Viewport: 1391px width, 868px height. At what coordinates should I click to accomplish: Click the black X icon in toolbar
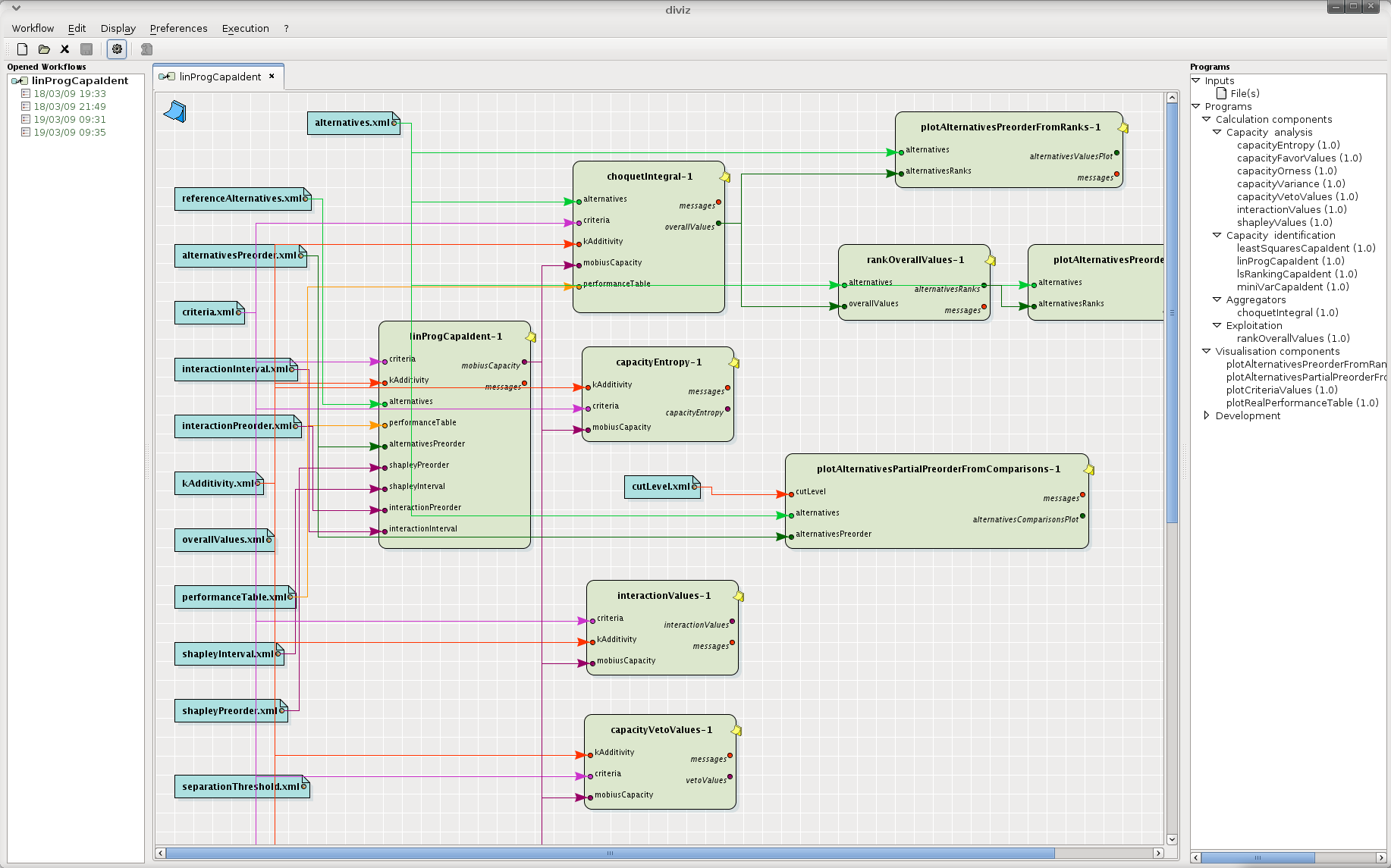click(65, 49)
